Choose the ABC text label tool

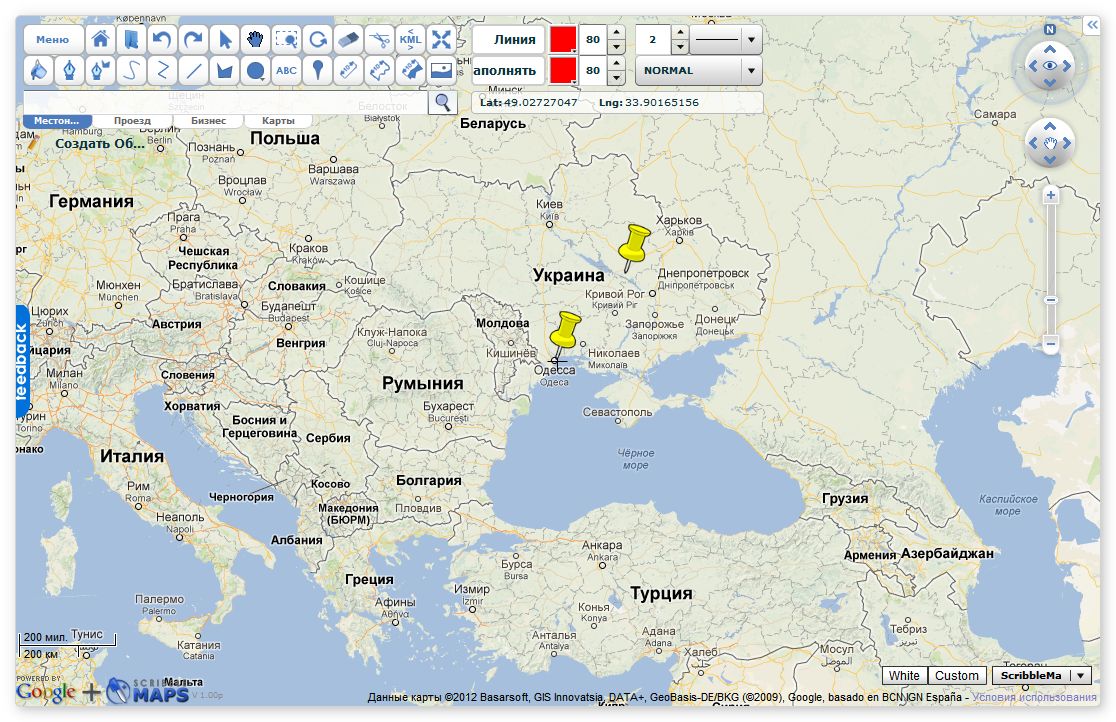click(287, 70)
